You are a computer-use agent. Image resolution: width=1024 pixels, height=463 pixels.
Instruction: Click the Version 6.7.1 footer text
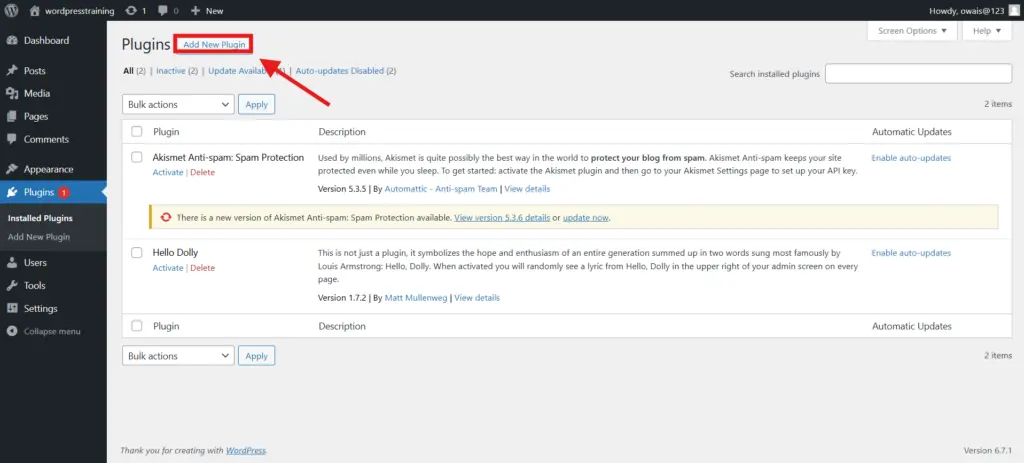(x=987, y=451)
